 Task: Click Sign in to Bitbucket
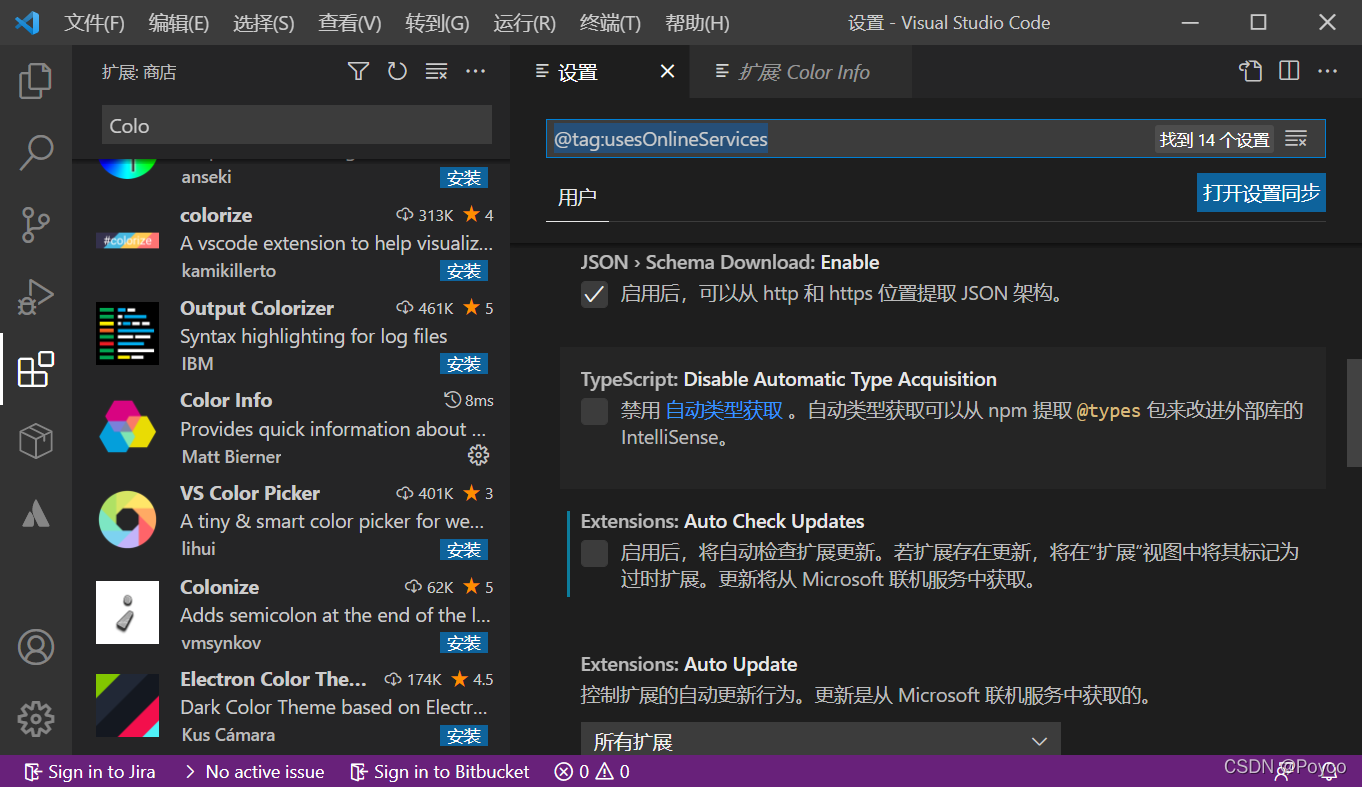[441, 772]
